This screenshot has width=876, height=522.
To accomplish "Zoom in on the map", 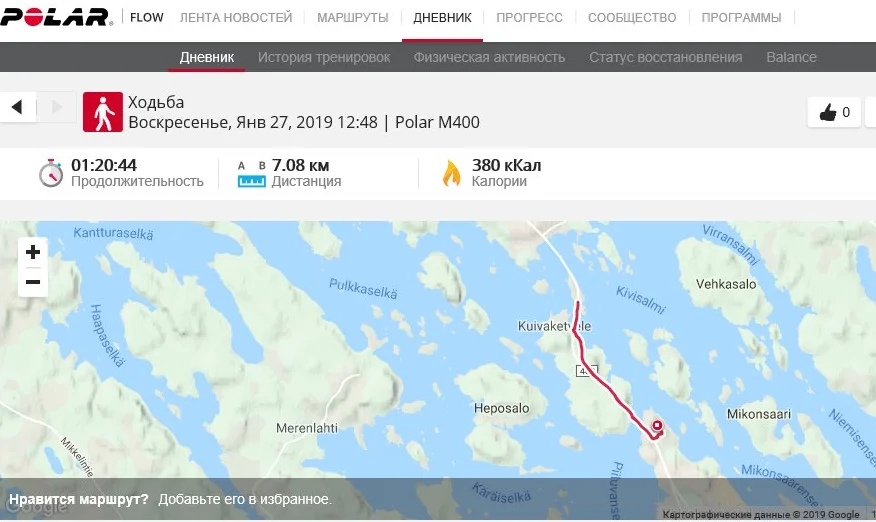I will [33, 252].
